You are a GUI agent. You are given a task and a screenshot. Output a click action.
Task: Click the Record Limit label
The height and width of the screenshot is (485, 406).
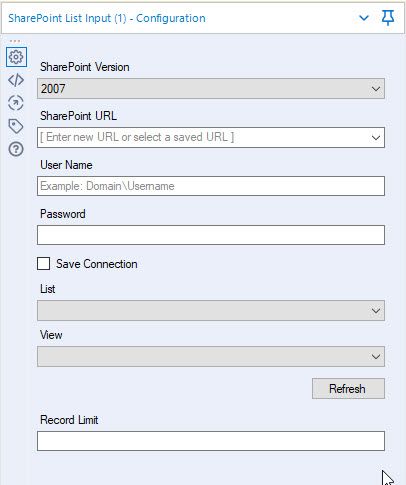tap(69, 420)
